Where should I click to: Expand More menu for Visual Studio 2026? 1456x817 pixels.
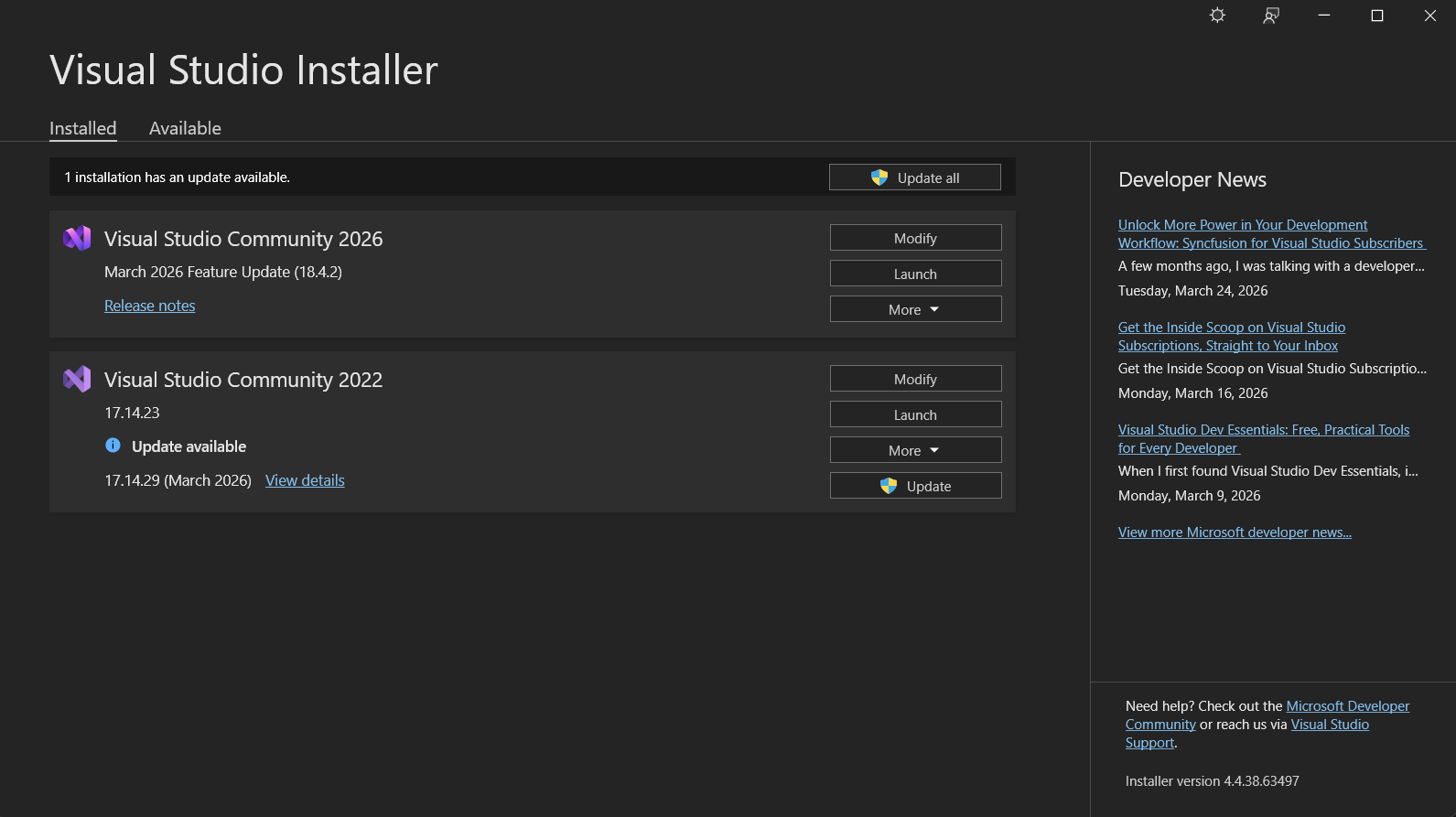915,309
